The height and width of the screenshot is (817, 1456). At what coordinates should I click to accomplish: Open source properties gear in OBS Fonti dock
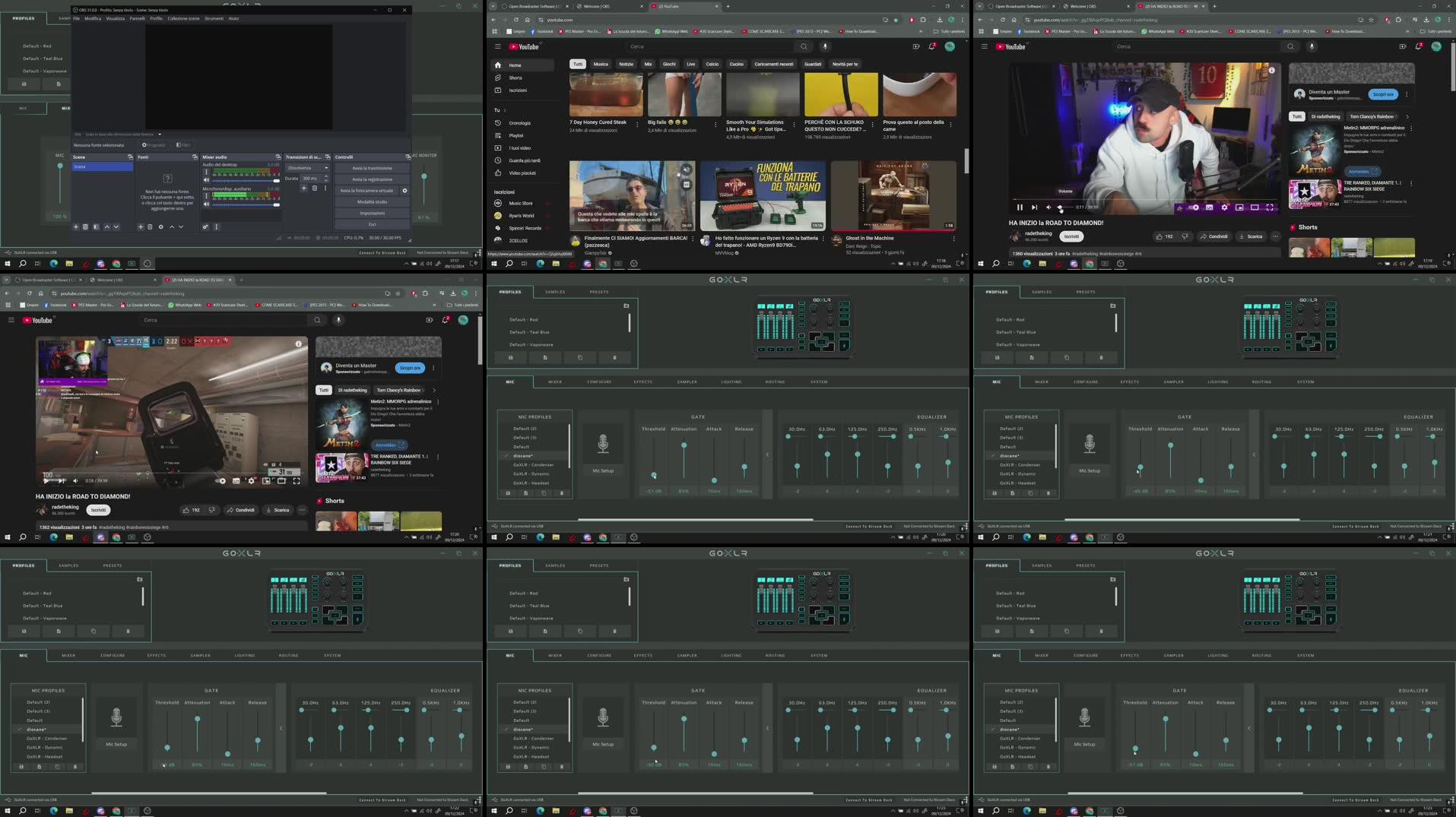pyautogui.click(x=160, y=226)
